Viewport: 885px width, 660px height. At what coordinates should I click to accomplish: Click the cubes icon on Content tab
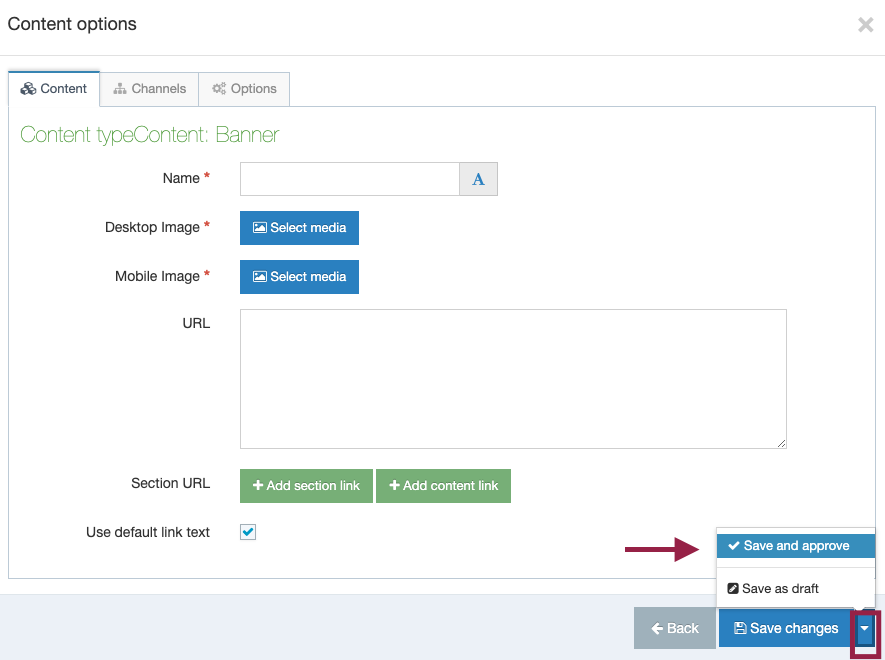pyautogui.click(x=28, y=89)
